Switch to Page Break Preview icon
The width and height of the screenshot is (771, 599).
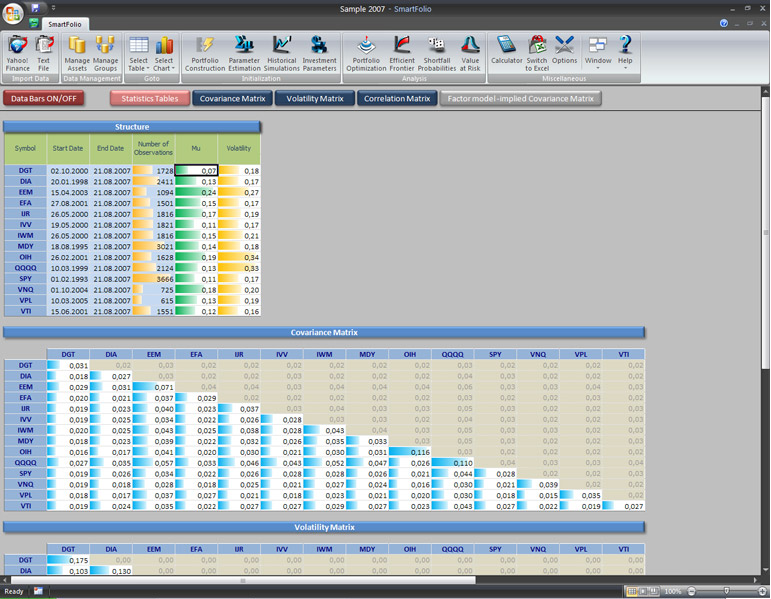point(653,591)
